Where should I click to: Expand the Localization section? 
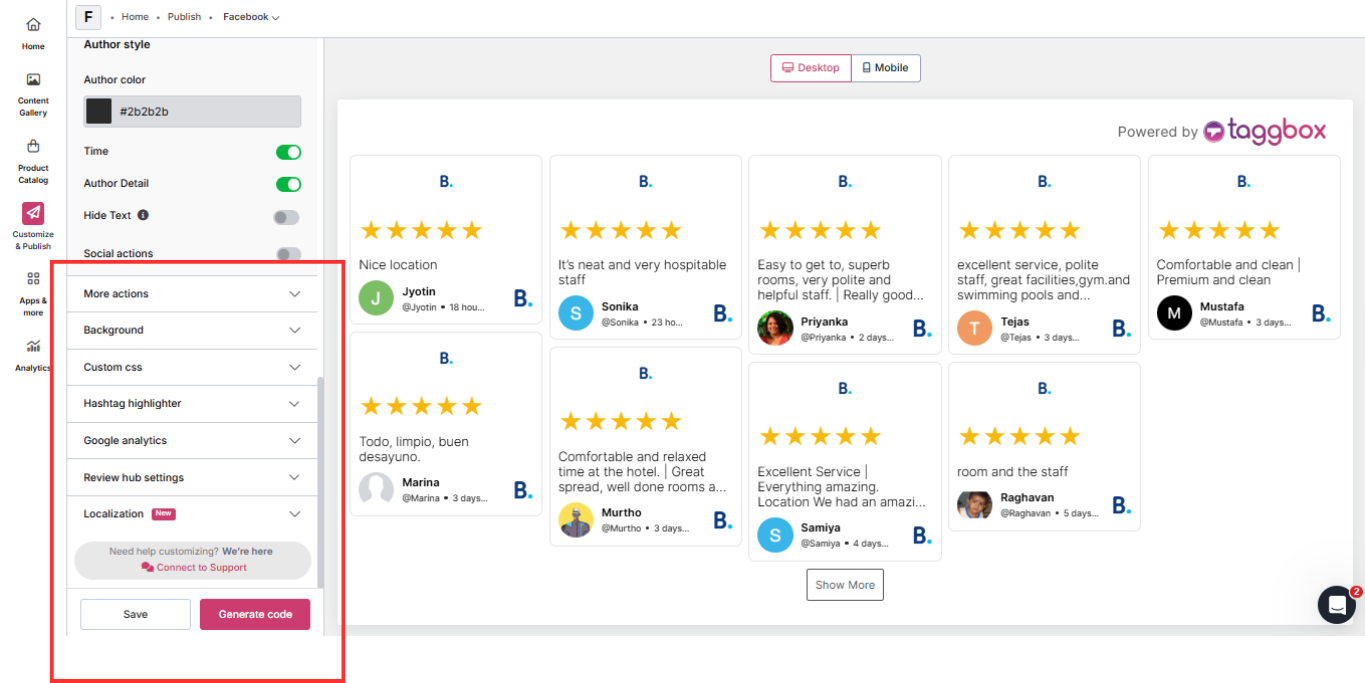[192, 514]
